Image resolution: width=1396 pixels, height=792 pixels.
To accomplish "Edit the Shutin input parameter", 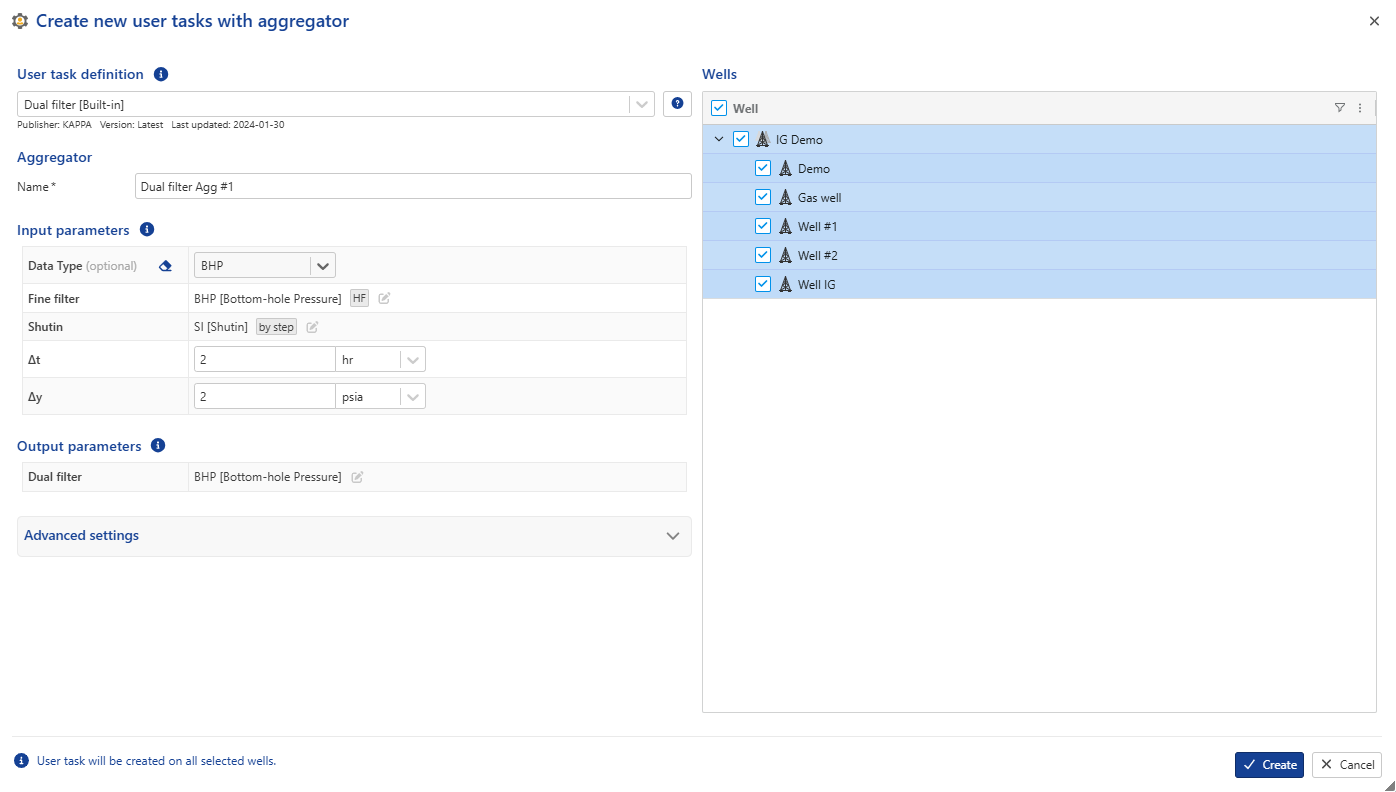I will (x=311, y=326).
